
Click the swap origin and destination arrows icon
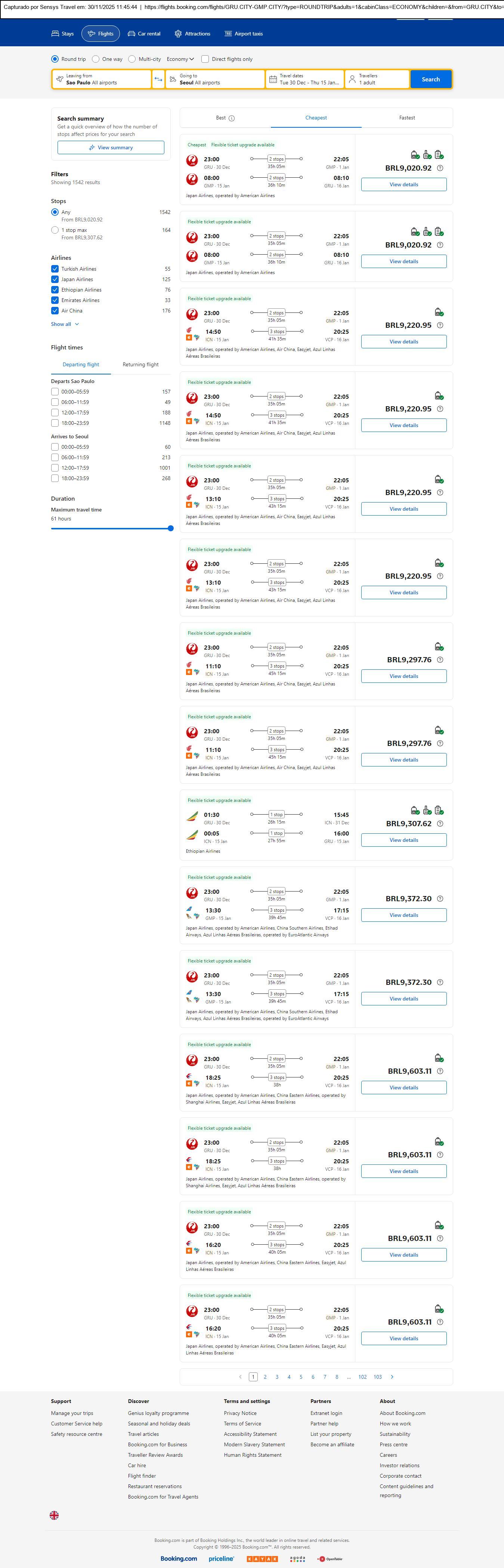click(x=158, y=79)
